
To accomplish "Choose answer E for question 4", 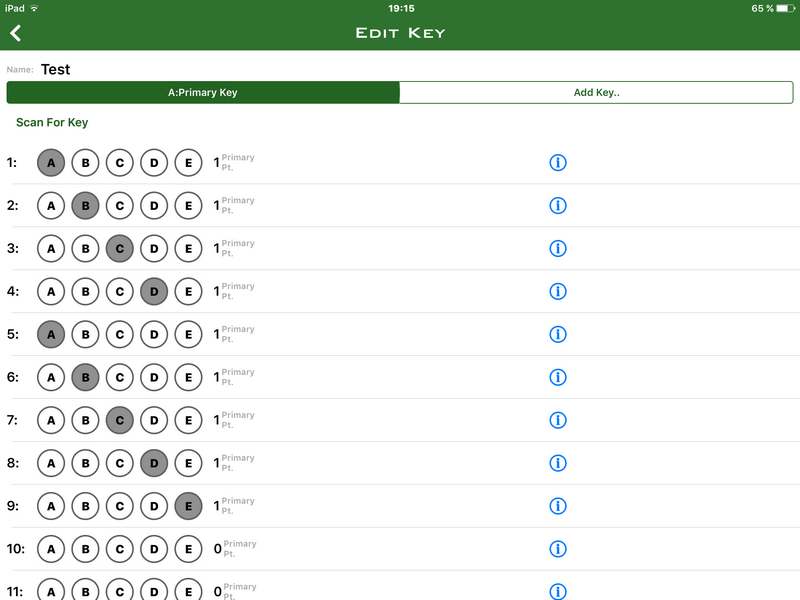I will pyautogui.click(x=188, y=291).
